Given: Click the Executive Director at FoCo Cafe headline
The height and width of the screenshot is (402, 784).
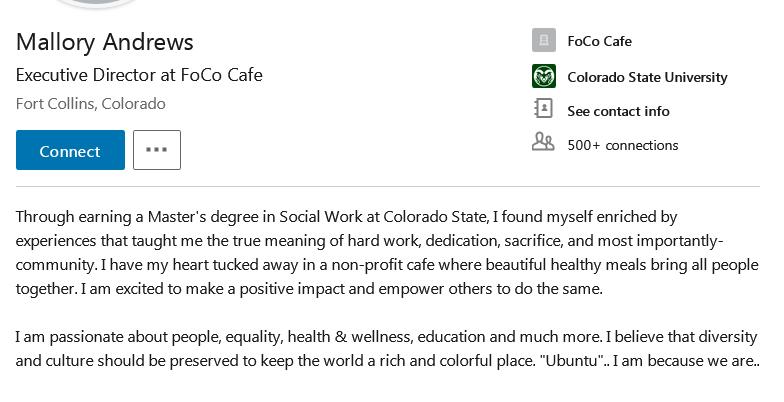Looking at the screenshot, I should (139, 75).
